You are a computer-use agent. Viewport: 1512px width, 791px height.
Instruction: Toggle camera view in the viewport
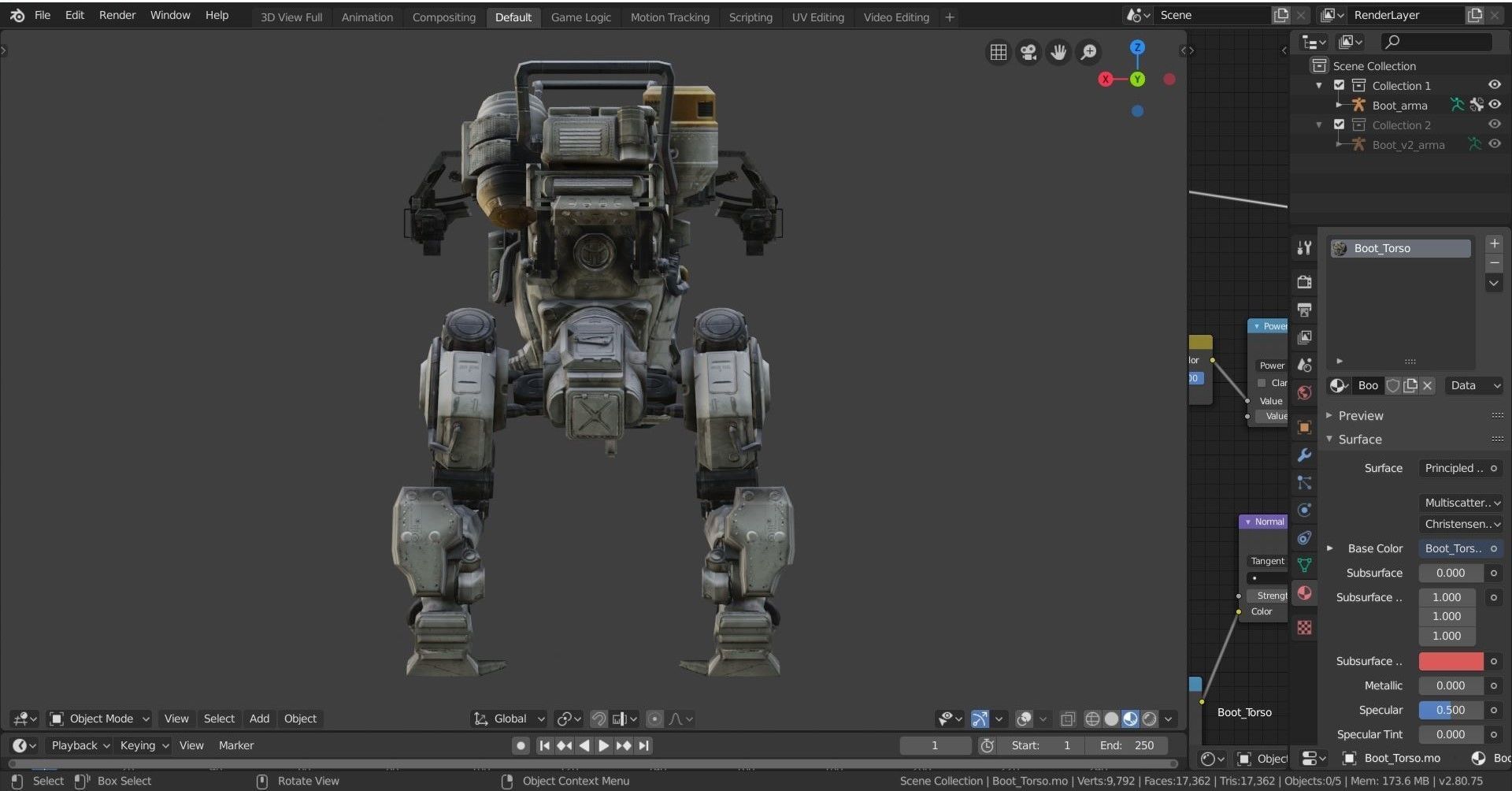[x=1028, y=52]
